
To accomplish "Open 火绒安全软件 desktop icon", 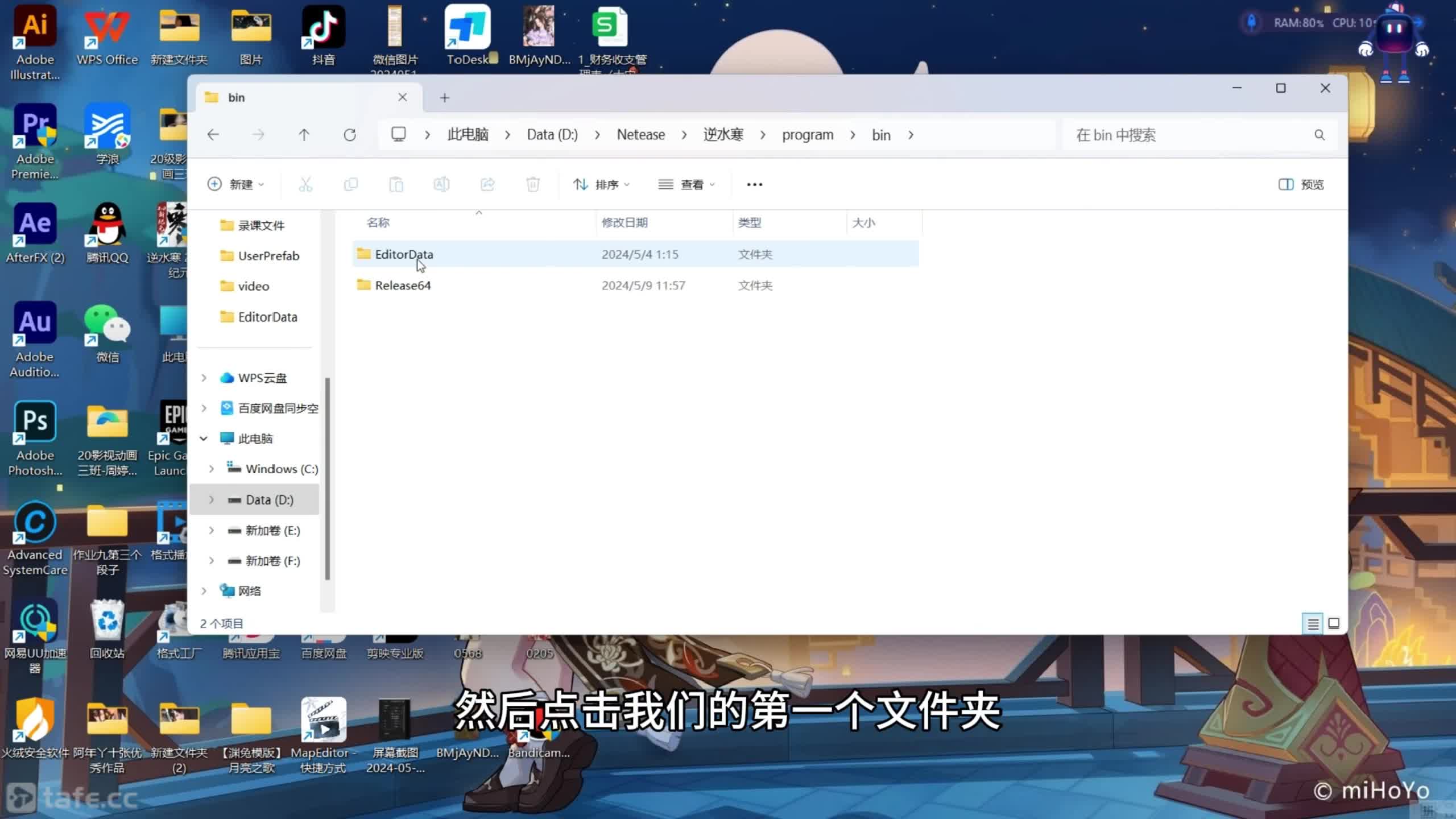I will click(35, 728).
